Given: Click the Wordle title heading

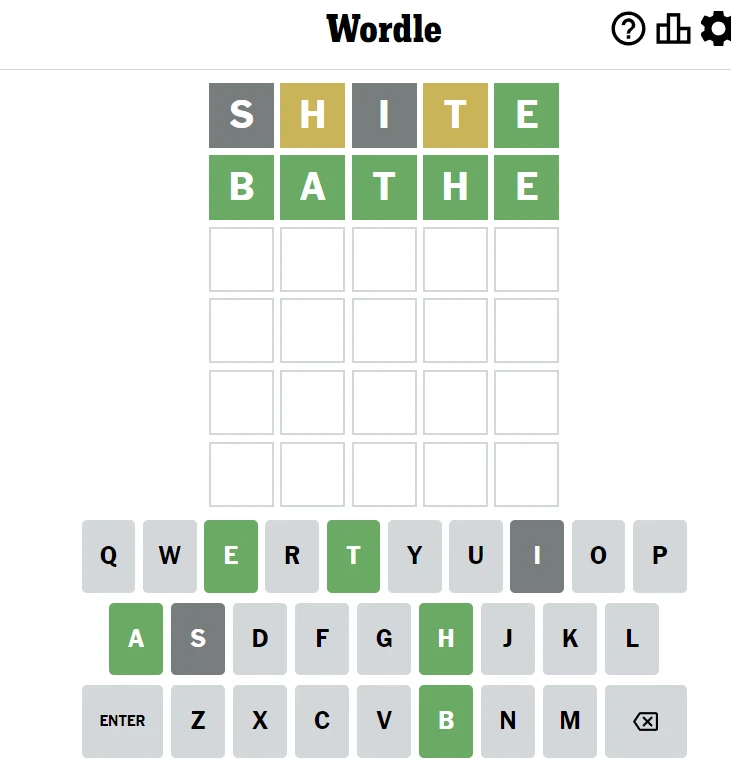Looking at the screenshot, I should pyautogui.click(x=384, y=29).
